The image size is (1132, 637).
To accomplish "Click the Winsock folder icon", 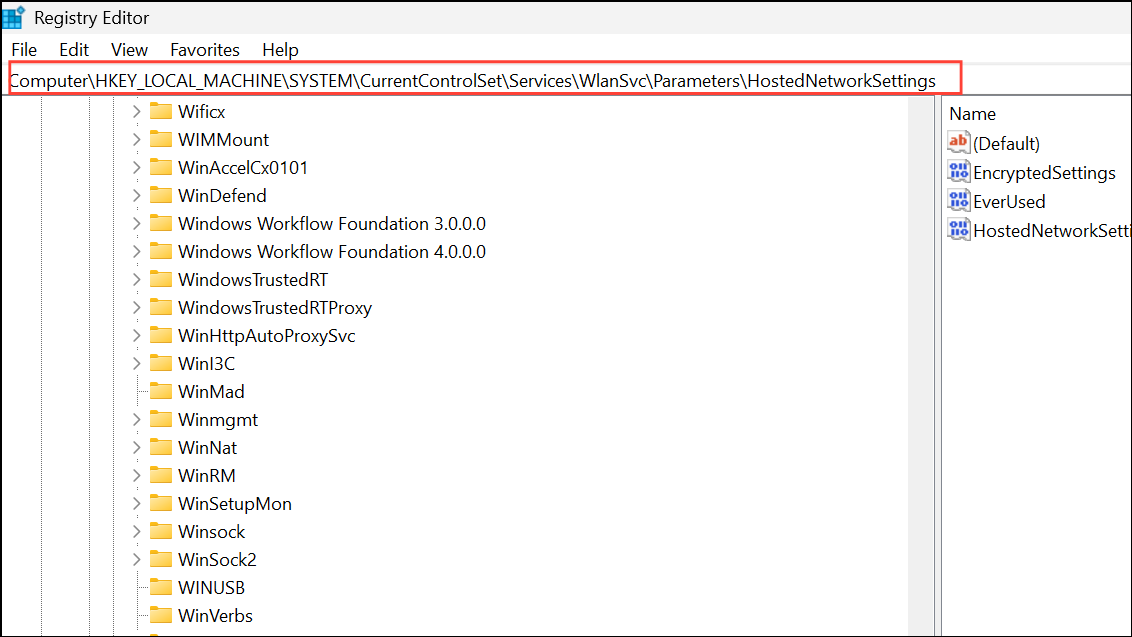I will 160,532.
